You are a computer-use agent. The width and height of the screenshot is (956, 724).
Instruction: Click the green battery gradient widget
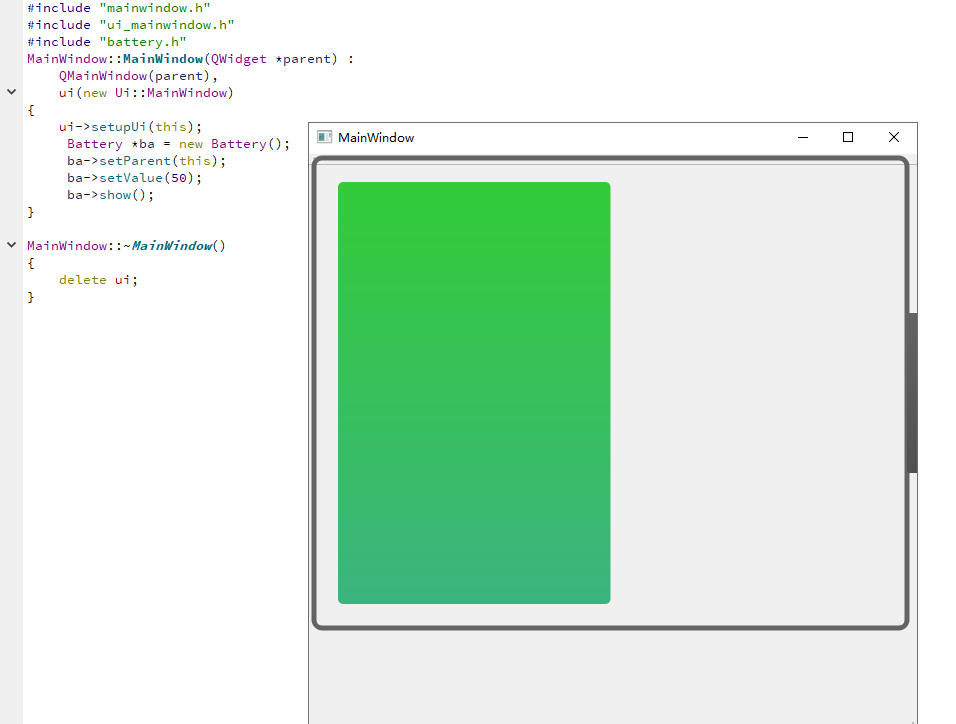474,392
